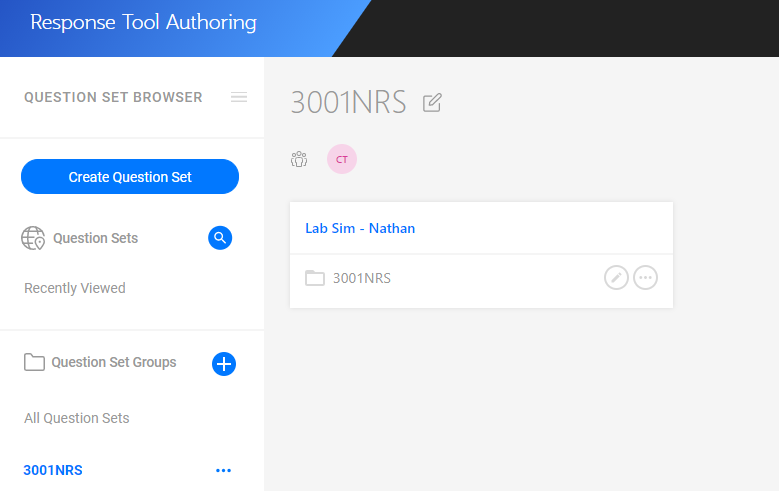
Task: Click the CT user avatar
Action: point(342,159)
